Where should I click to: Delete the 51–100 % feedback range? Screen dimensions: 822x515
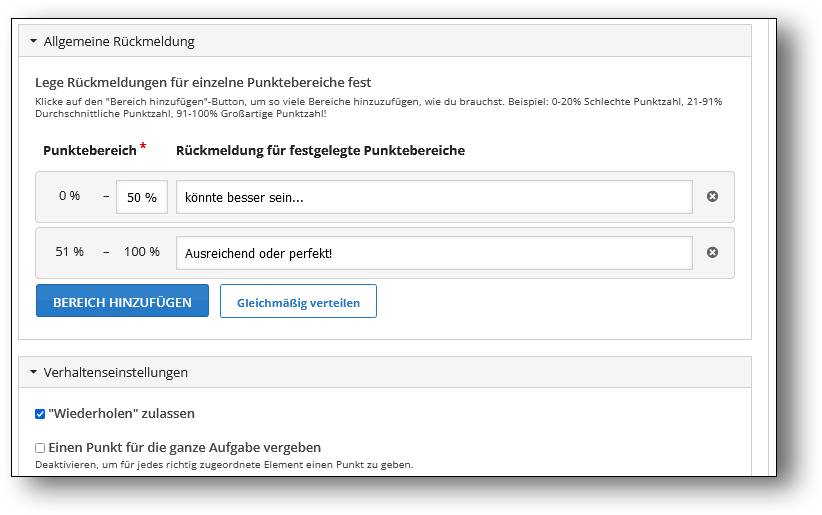[712, 253]
